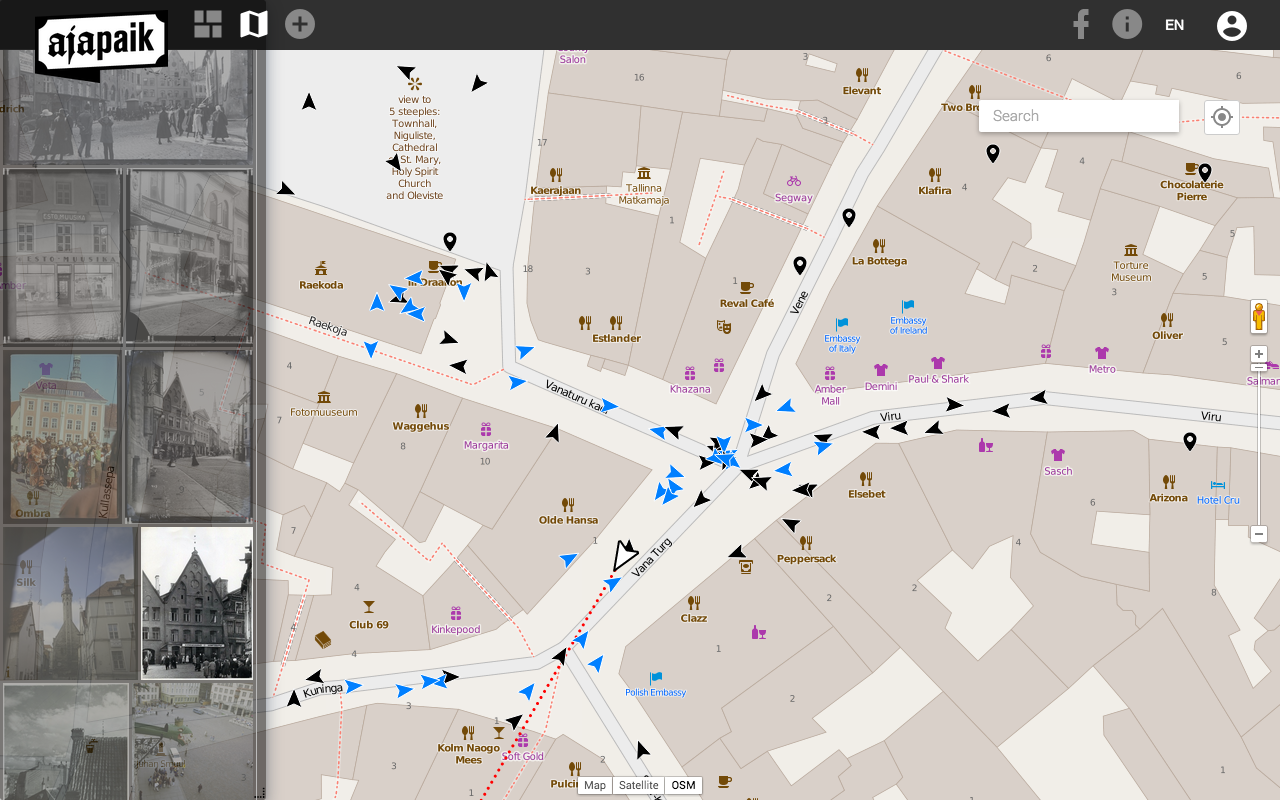Select pin marker above Reval Café
Screen dimensions: 1280x800
click(800, 265)
